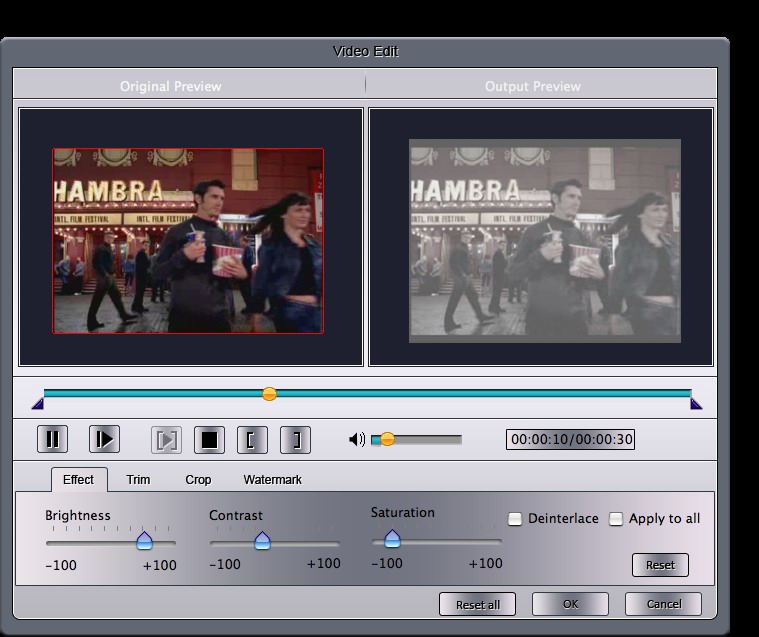
Task: Click the Brightness label
Action: pyautogui.click(x=78, y=516)
